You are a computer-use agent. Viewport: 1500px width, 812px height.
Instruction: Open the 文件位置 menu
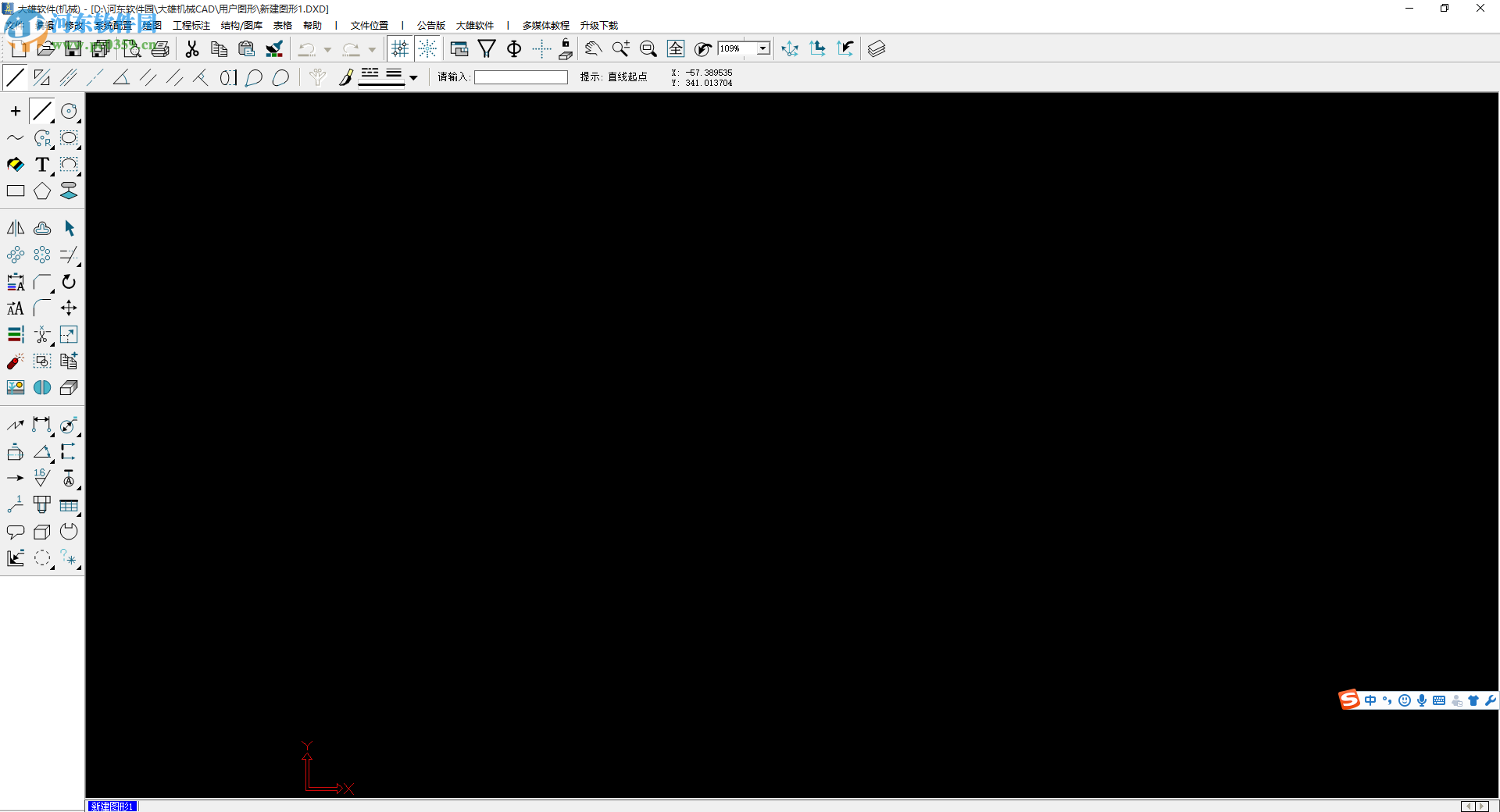click(370, 26)
